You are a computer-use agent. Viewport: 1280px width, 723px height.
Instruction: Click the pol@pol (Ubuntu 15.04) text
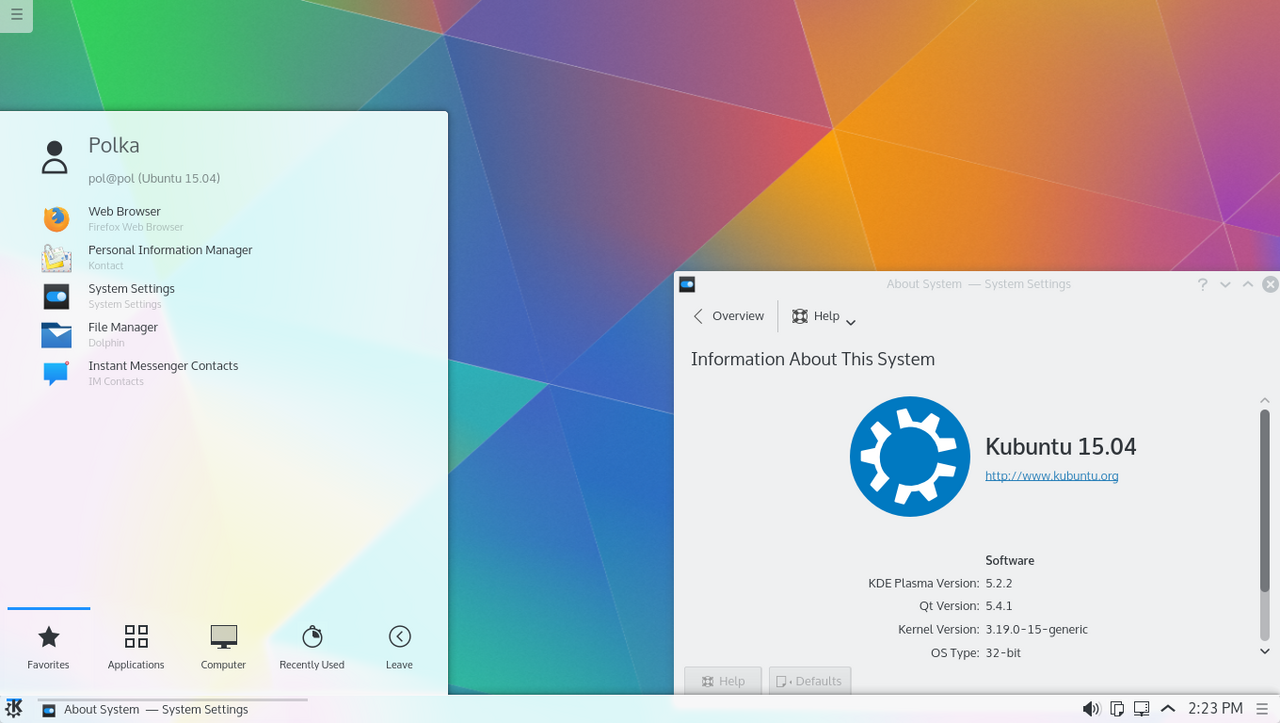tap(154, 178)
